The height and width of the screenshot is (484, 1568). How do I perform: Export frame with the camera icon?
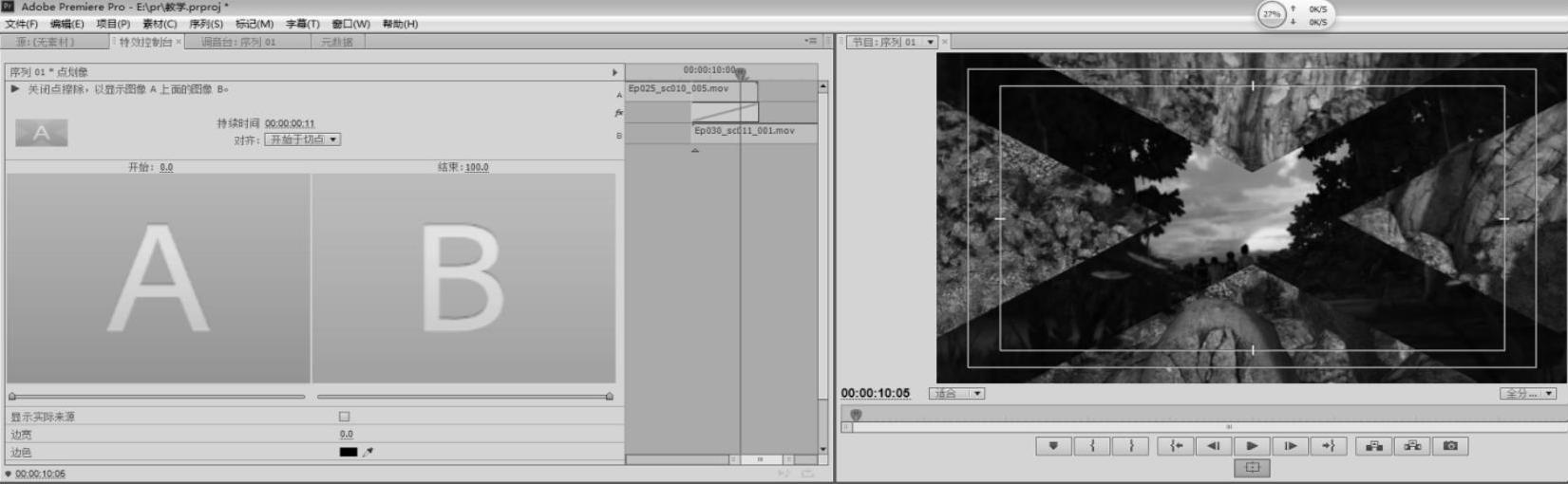(x=1450, y=446)
